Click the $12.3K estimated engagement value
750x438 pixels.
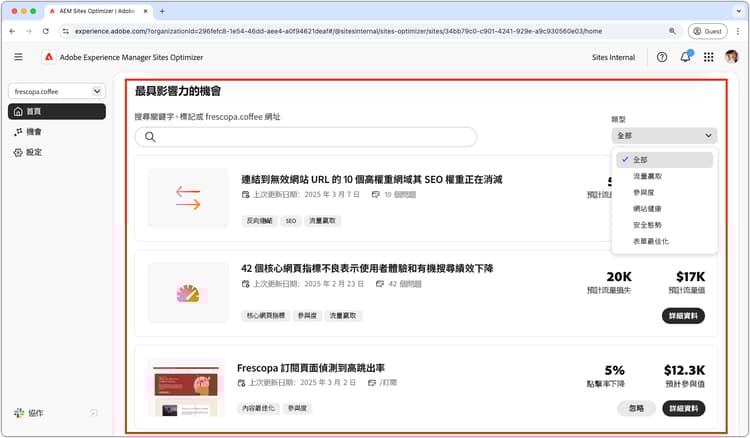[684, 370]
